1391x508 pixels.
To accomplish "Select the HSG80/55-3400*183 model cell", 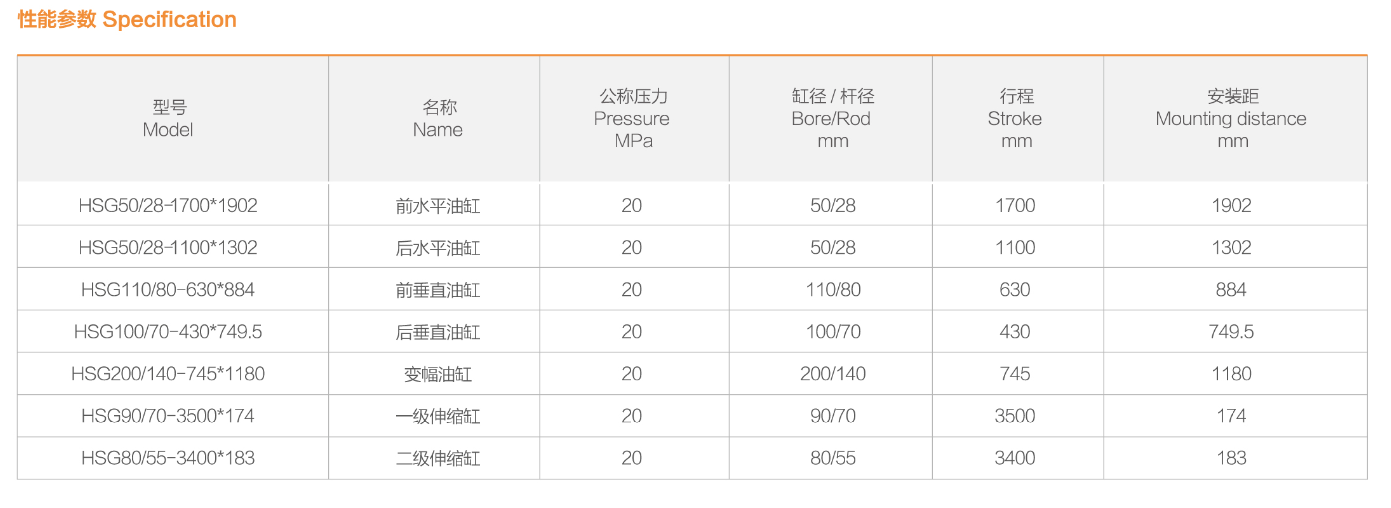I will tap(168, 458).
